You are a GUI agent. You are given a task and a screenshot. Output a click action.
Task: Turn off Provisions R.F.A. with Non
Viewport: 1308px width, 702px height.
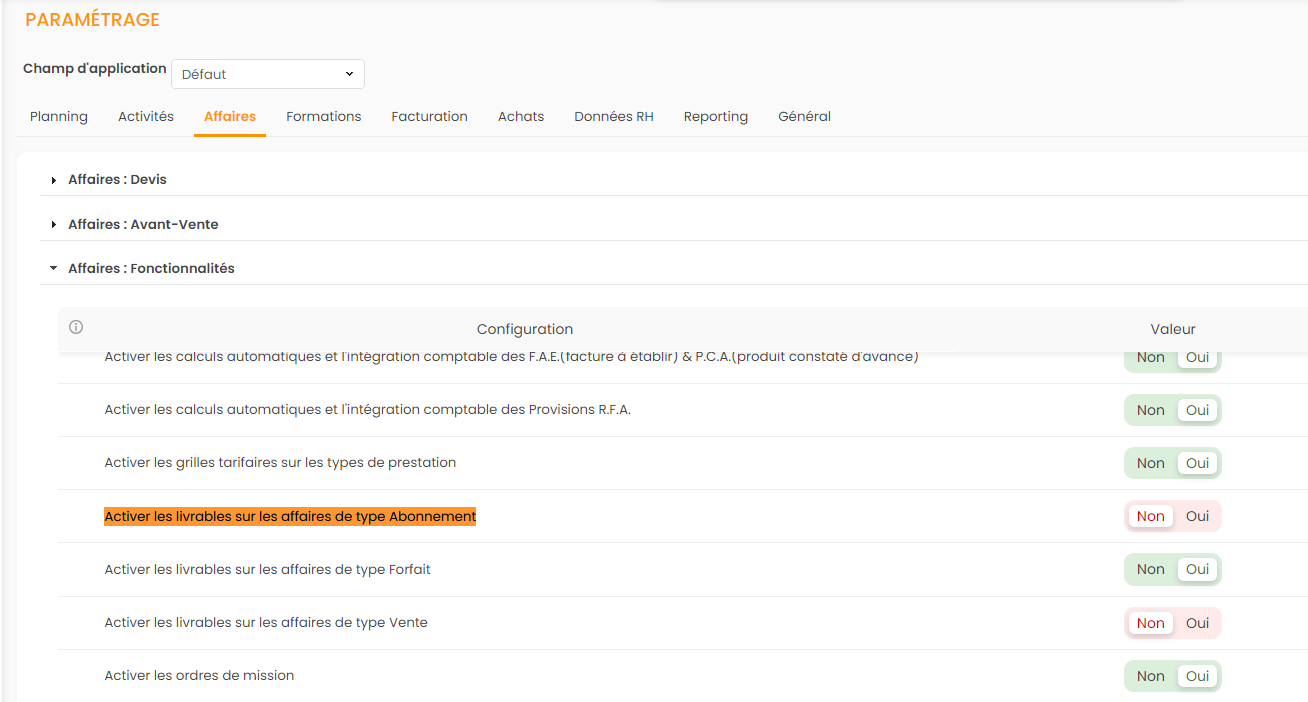(x=1150, y=410)
